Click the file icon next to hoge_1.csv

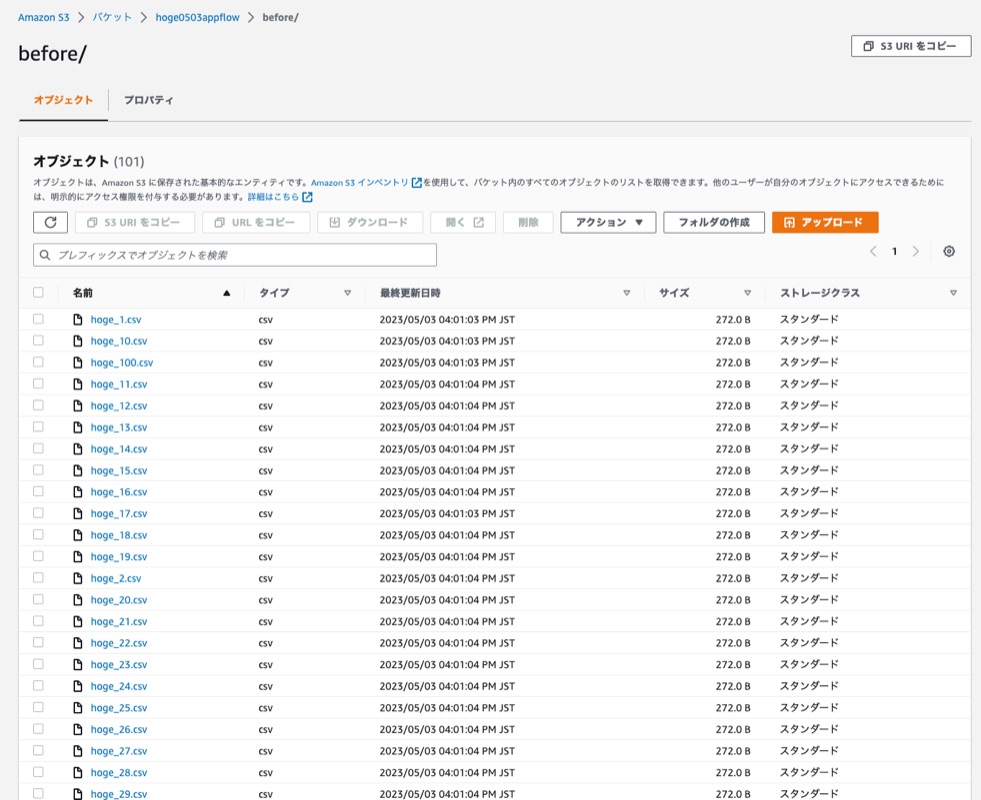[78, 320]
